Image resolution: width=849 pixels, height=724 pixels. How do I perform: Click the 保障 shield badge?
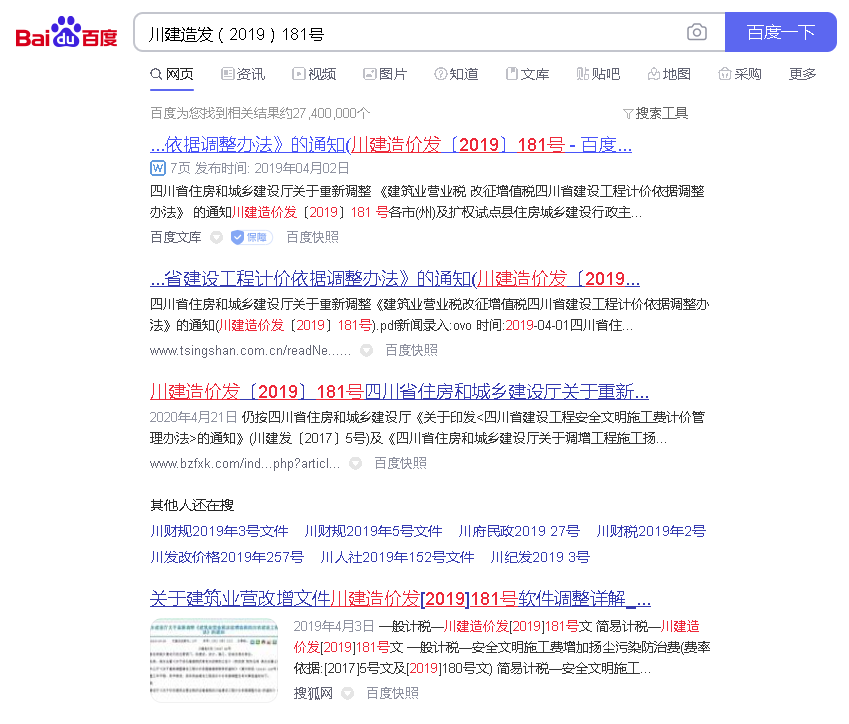[x=252, y=237]
